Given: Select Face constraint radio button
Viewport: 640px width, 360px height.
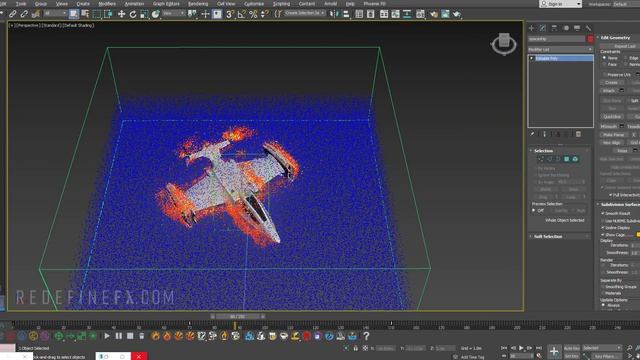Looking at the screenshot, I should [604, 64].
